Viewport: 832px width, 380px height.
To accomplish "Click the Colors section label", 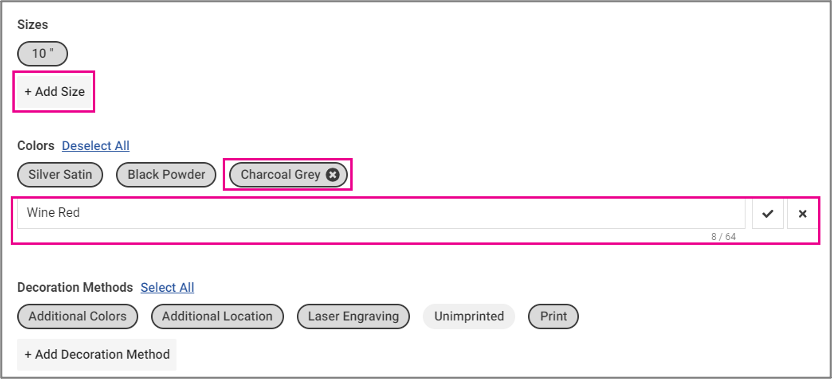I will coord(36,145).
